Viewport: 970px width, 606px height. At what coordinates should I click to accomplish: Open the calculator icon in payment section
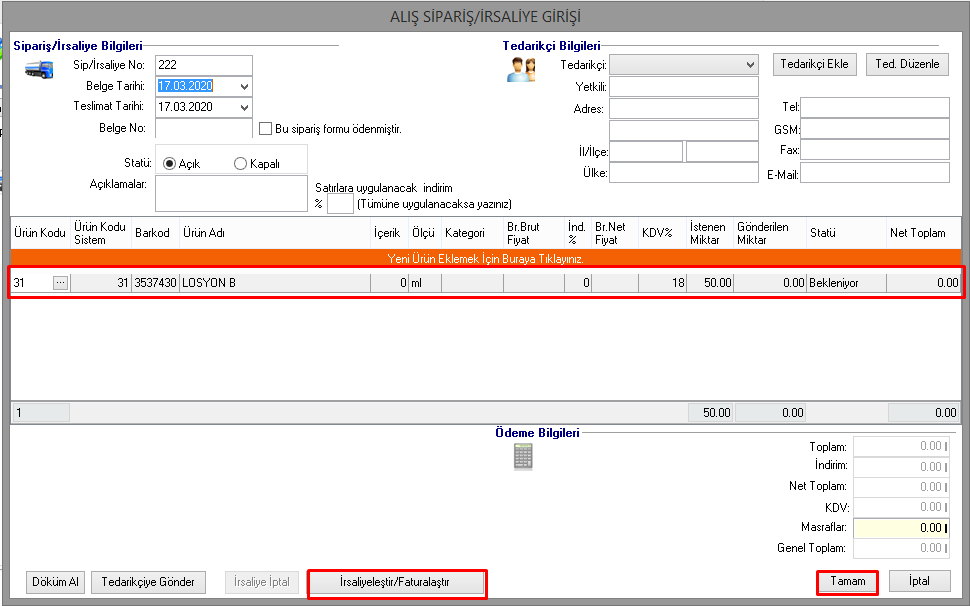(x=523, y=456)
